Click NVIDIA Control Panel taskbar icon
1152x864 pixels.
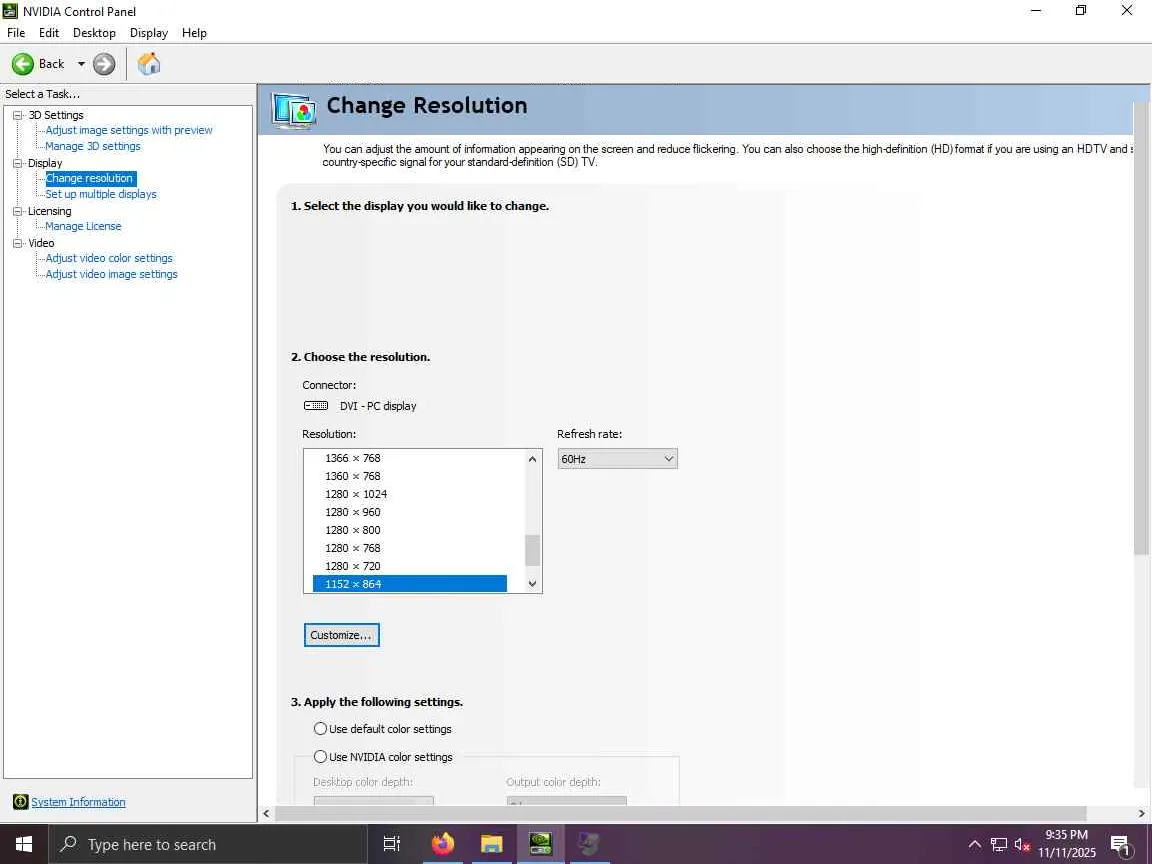(541, 844)
